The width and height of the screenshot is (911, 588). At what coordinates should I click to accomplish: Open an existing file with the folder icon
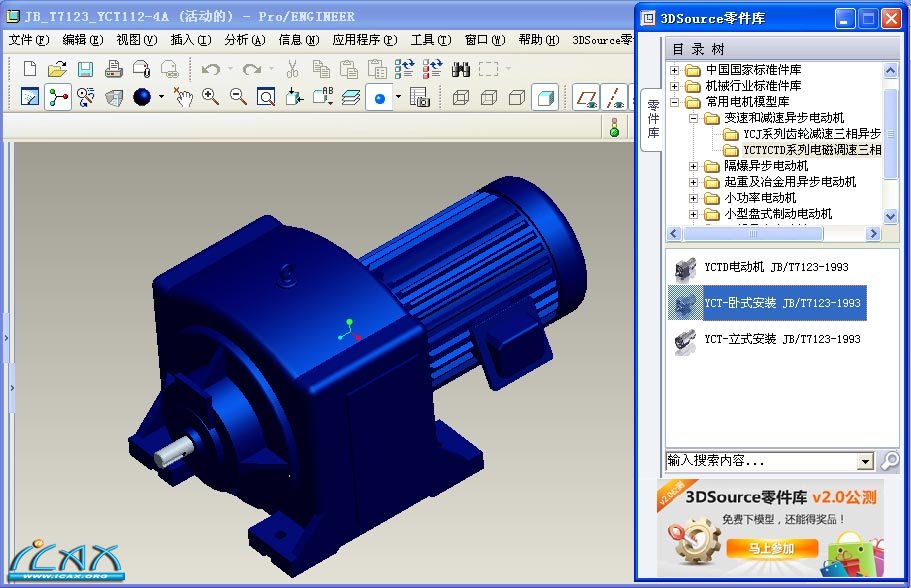coord(57,69)
